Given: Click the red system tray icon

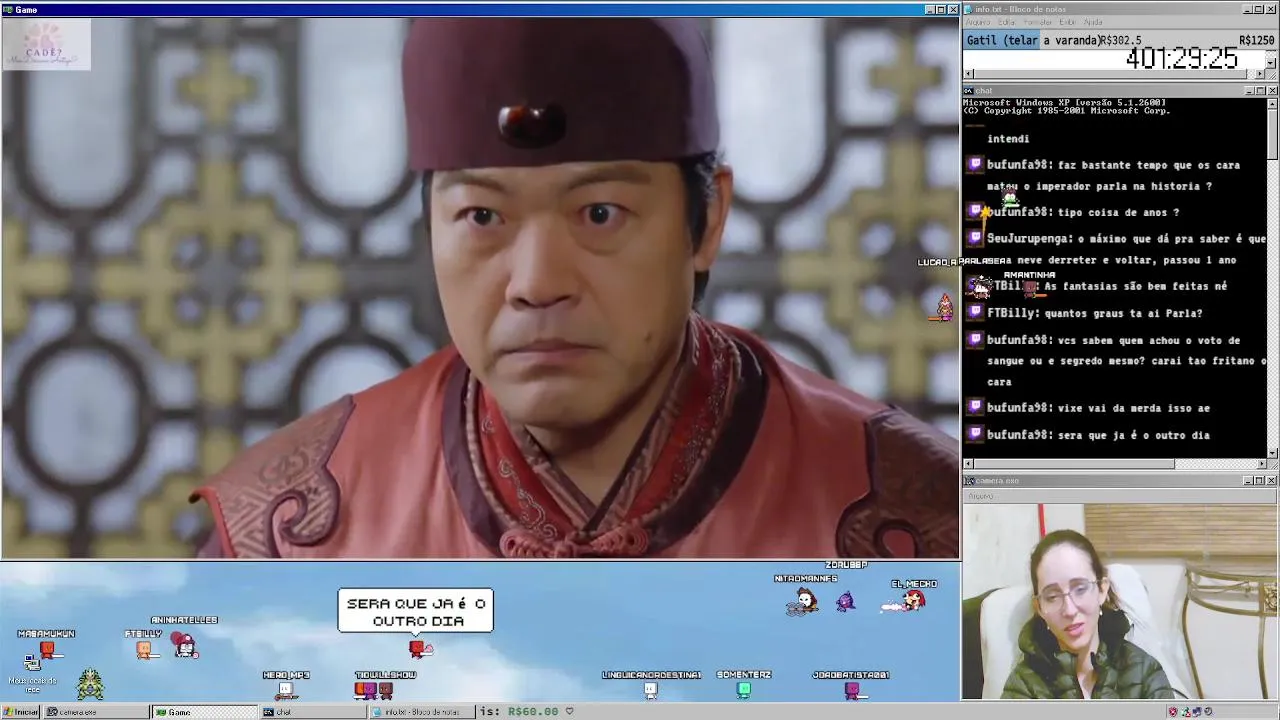Looking at the screenshot, I should point(1172,712).
